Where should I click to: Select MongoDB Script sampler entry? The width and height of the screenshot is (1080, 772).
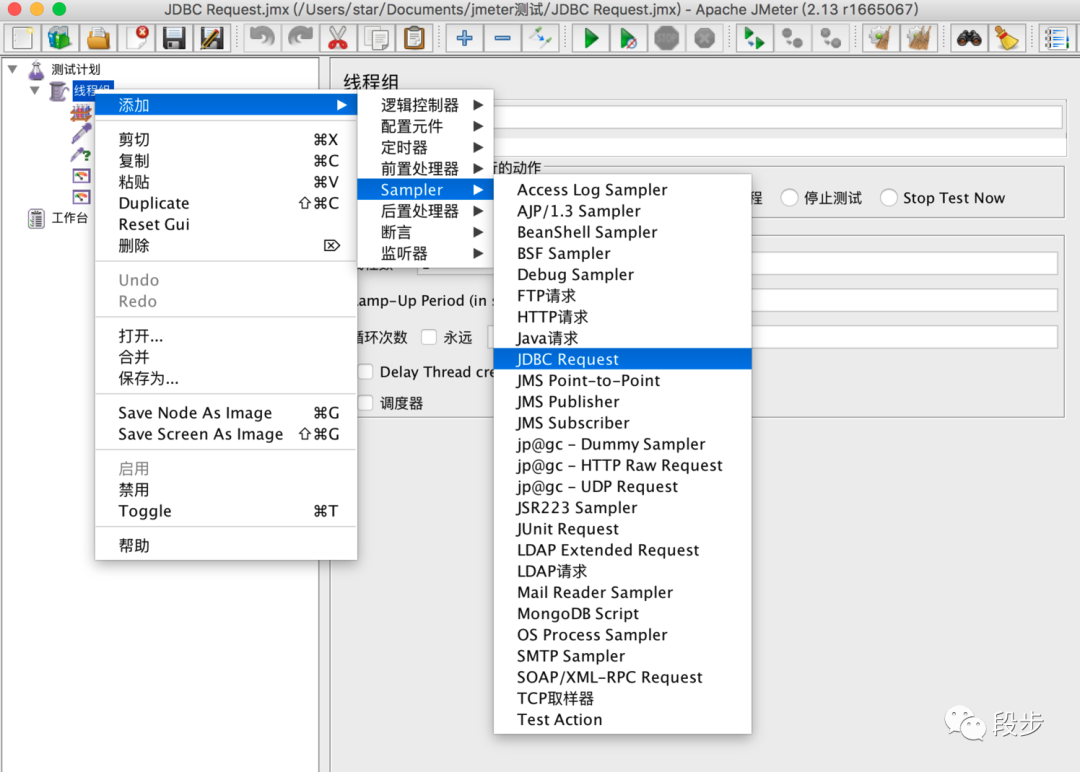pos(623,613)
